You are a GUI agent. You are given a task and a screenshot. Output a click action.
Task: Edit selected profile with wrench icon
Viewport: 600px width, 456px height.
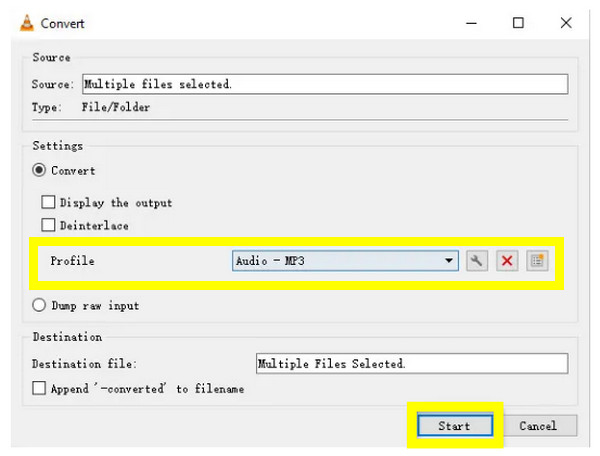point(477,261)
